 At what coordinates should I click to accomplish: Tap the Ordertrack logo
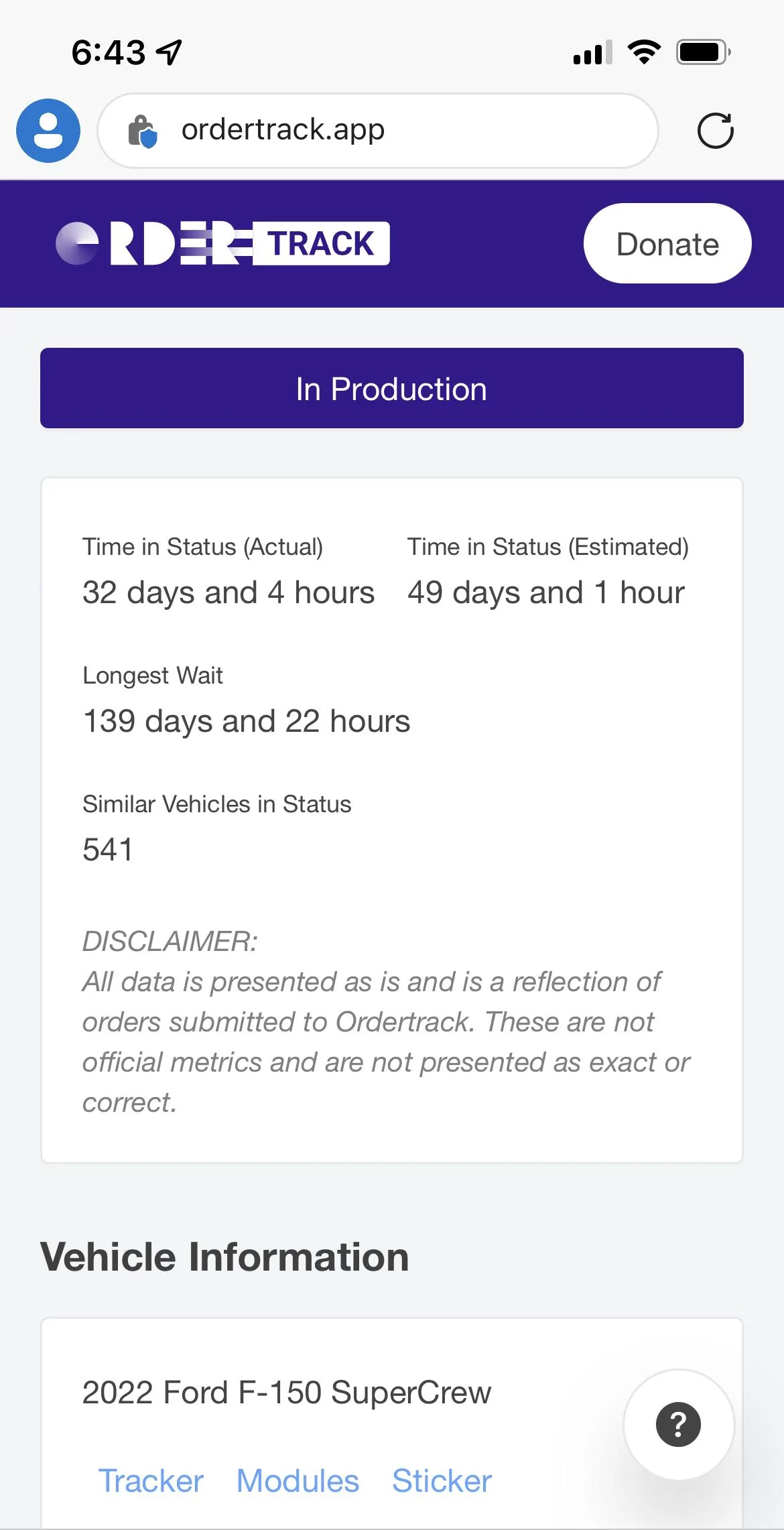222,243
